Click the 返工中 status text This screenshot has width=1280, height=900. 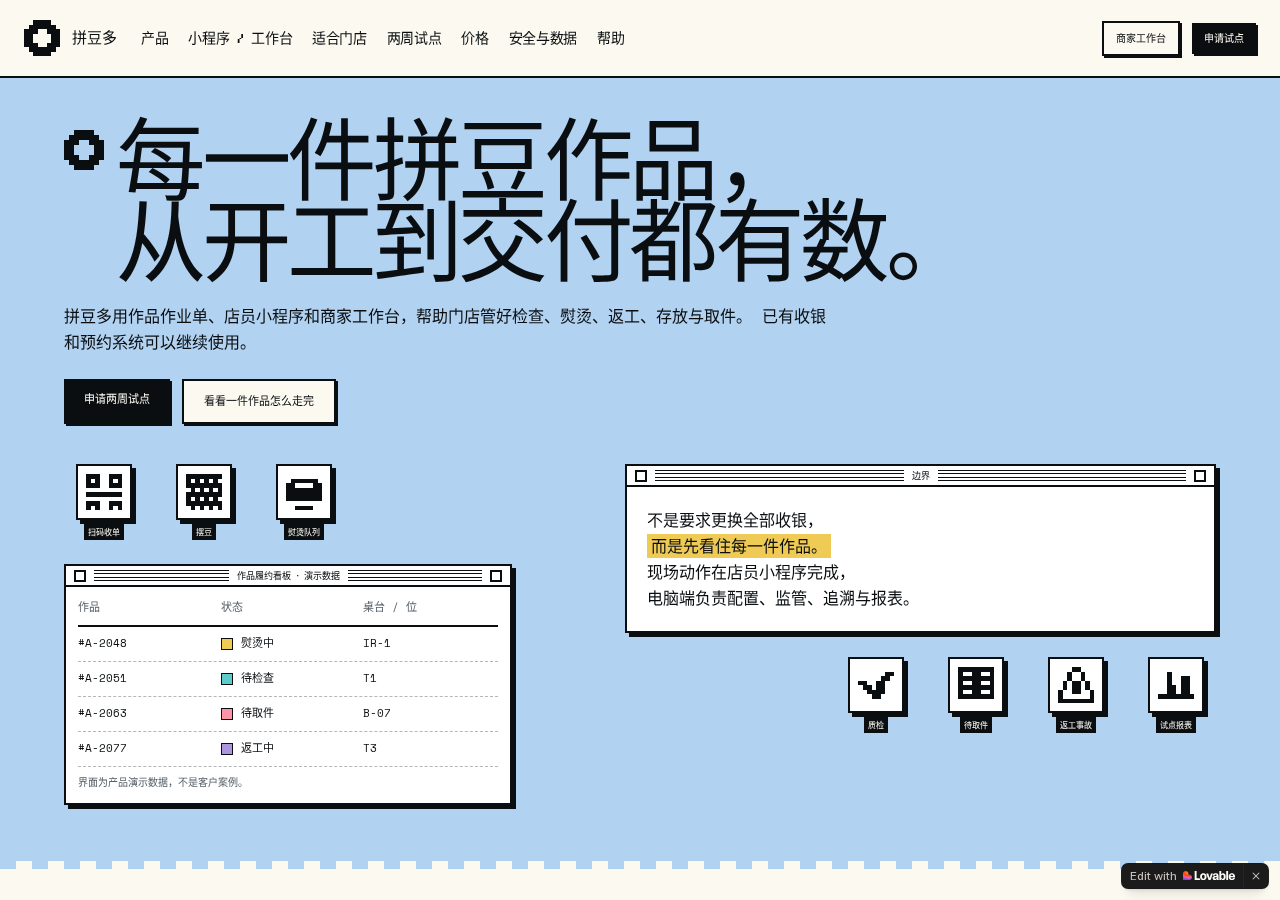tap(257, 748)
